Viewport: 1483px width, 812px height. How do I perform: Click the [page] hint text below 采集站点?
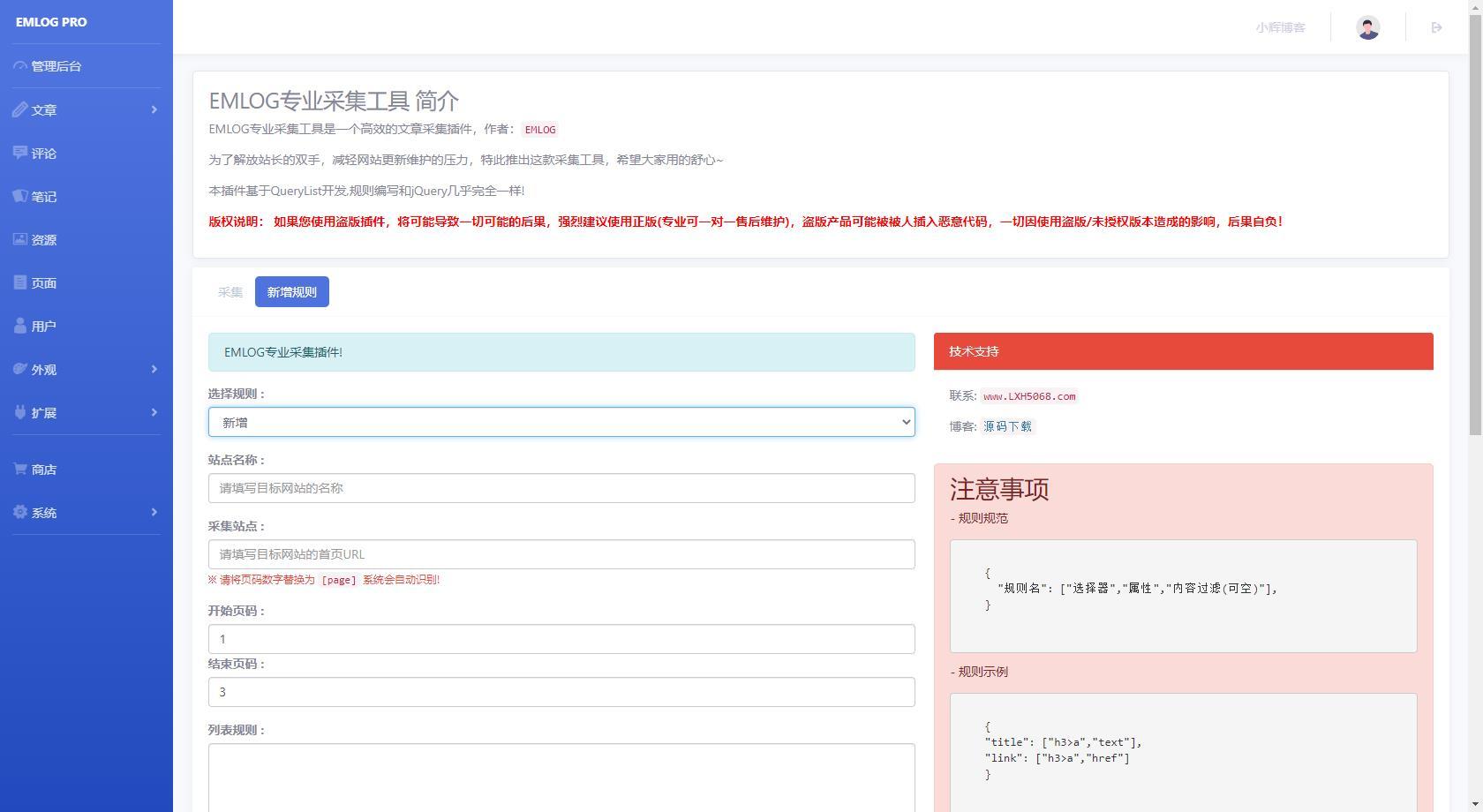click(x=339, y=580)
